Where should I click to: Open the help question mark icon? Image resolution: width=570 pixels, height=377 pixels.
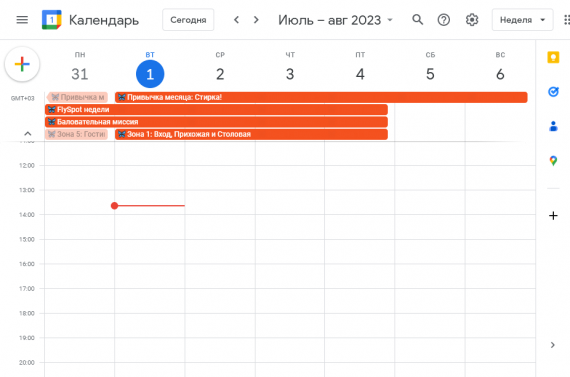443,20
